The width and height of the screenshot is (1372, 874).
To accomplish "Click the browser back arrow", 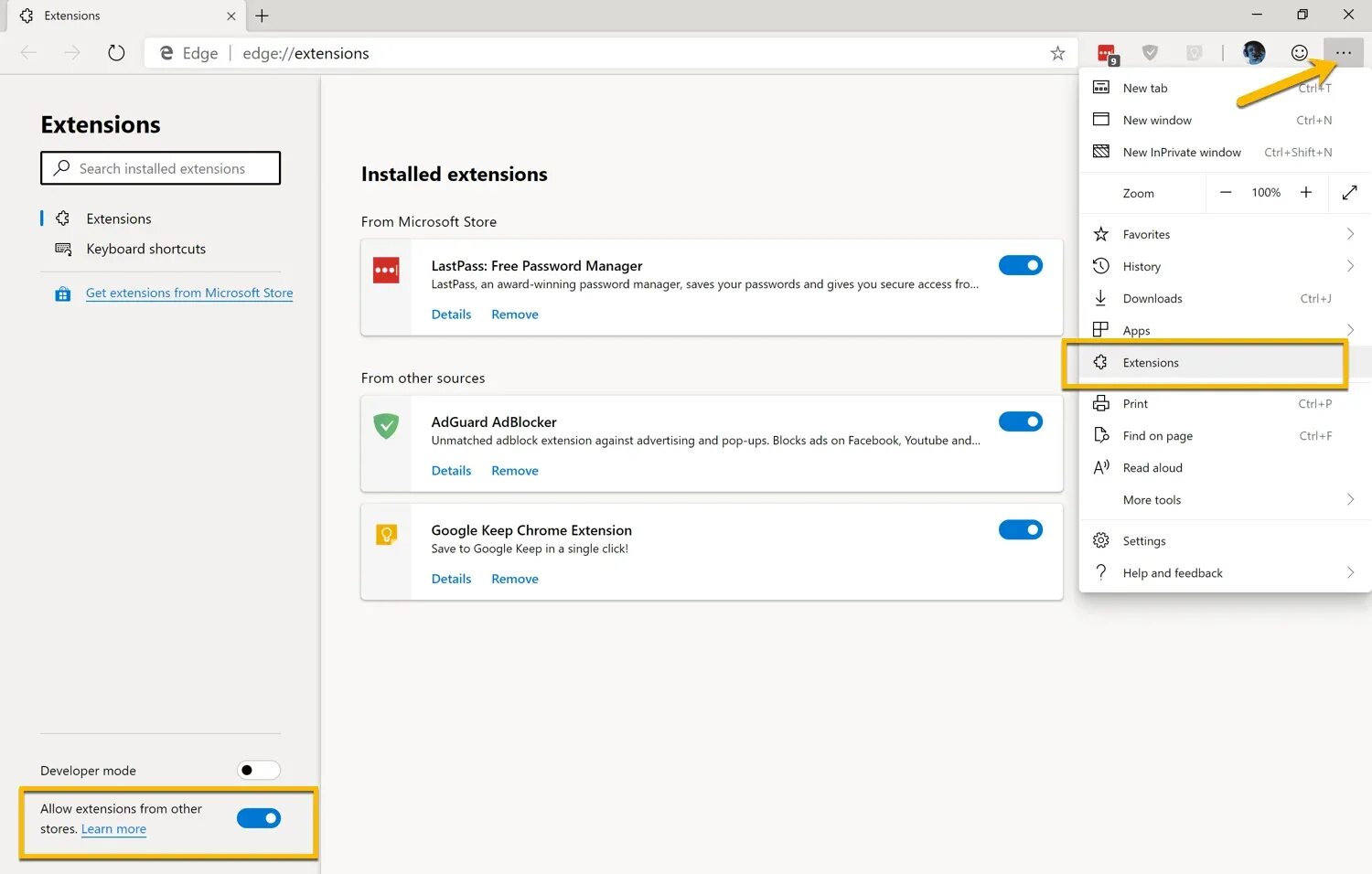I will [28, 53].
